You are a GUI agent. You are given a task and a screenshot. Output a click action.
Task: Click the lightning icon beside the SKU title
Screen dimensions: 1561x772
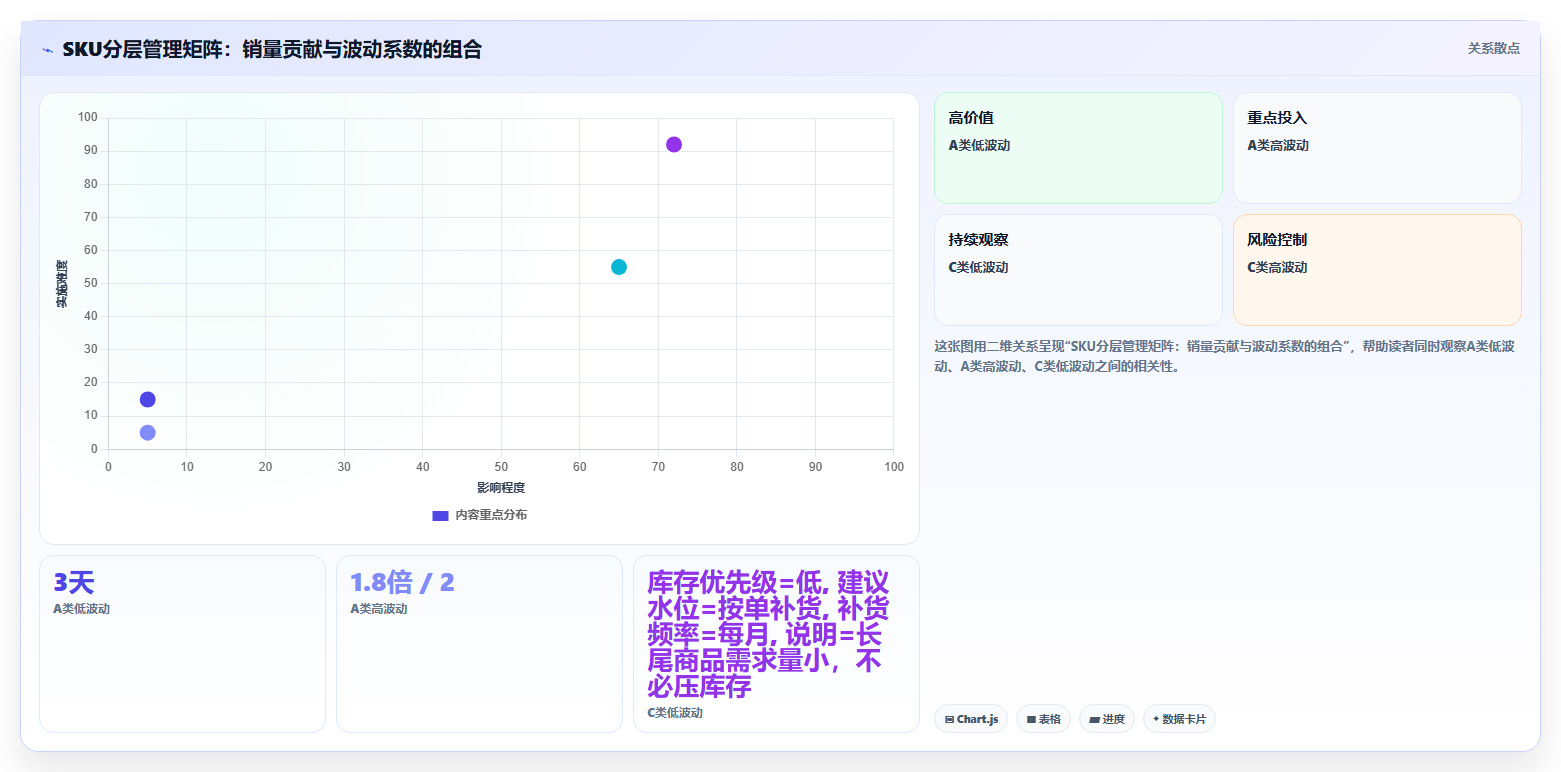(47, 50)
